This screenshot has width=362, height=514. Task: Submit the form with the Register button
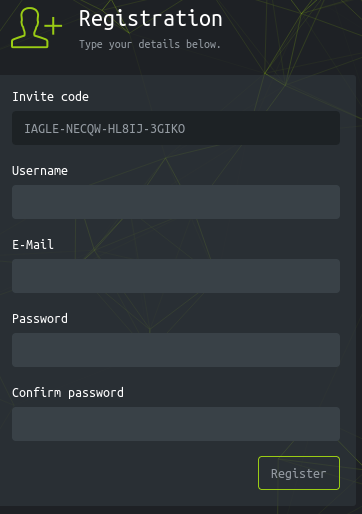299,473
